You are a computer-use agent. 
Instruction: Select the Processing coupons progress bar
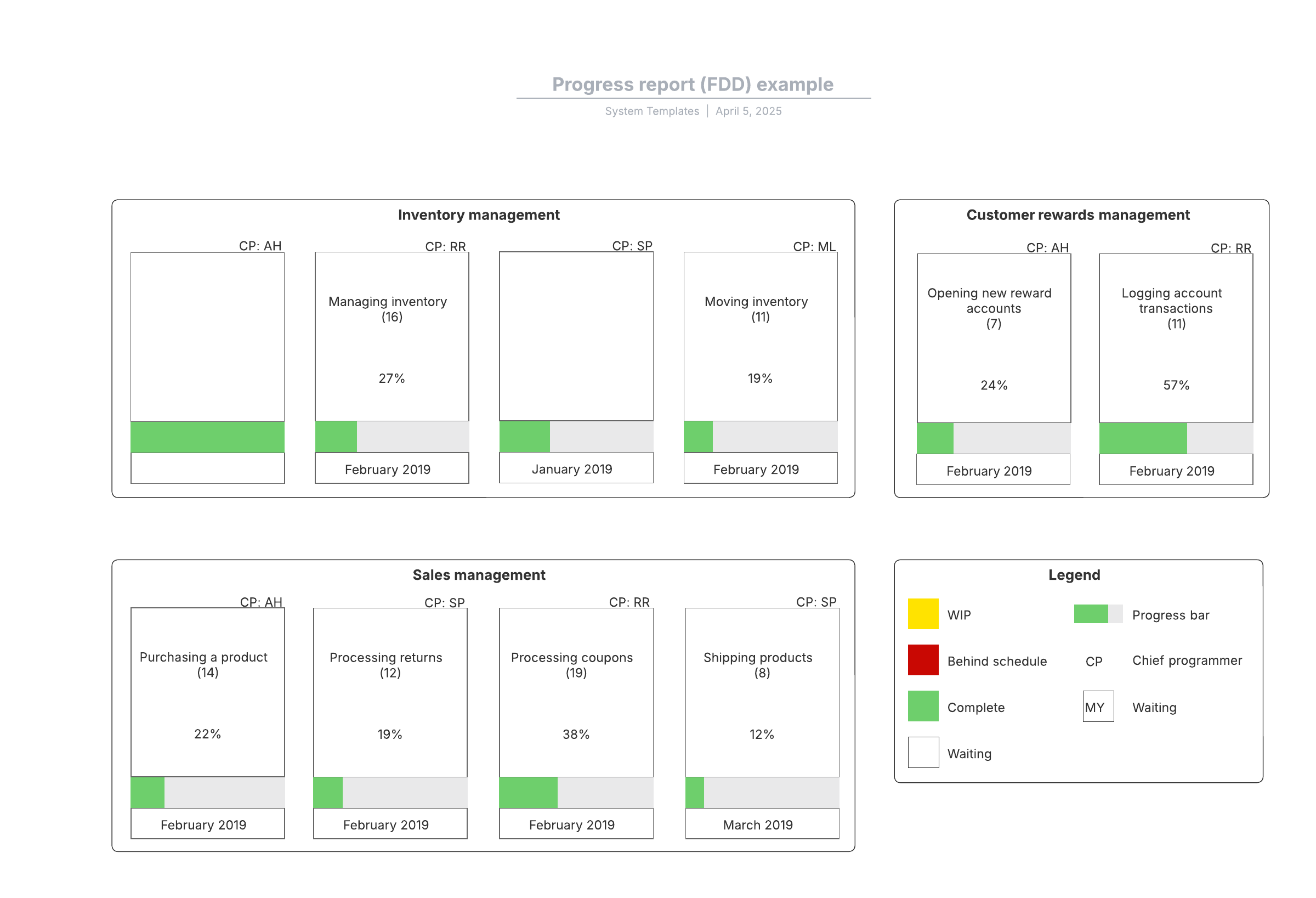576,792
